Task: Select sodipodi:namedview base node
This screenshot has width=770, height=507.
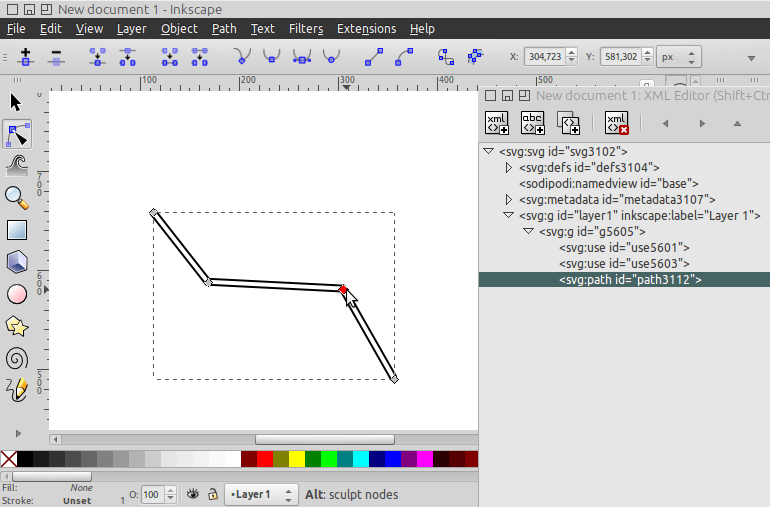Action: pos(609,183)
